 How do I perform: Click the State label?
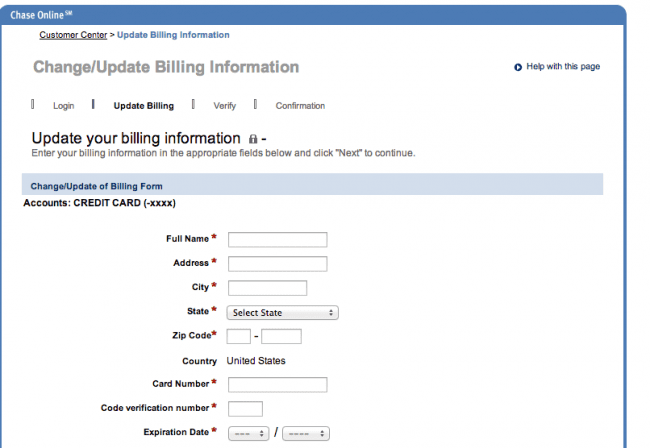point(198,311)
